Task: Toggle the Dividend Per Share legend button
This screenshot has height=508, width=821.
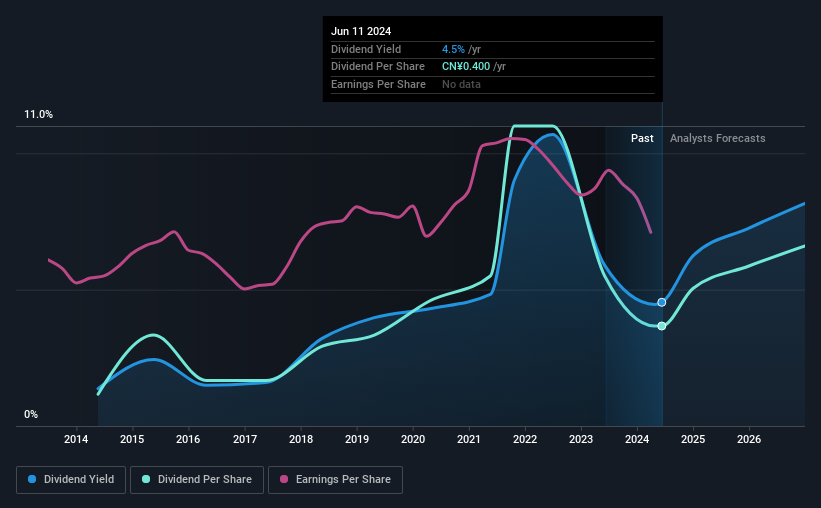Action: tap(197, 480)
